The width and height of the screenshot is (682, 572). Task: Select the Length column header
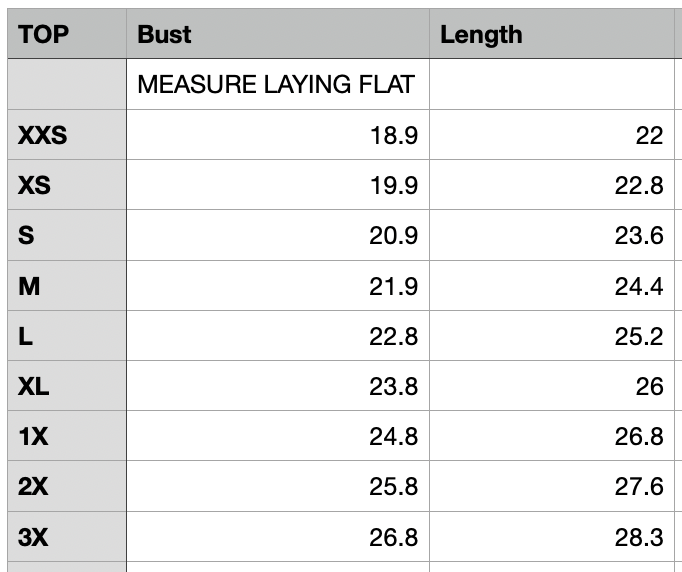click(x=552, y=33)
